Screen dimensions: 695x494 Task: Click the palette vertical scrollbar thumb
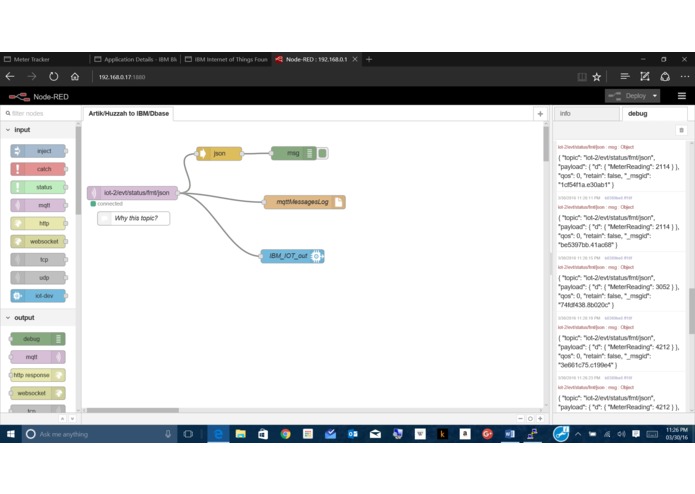tap(78, 171)
